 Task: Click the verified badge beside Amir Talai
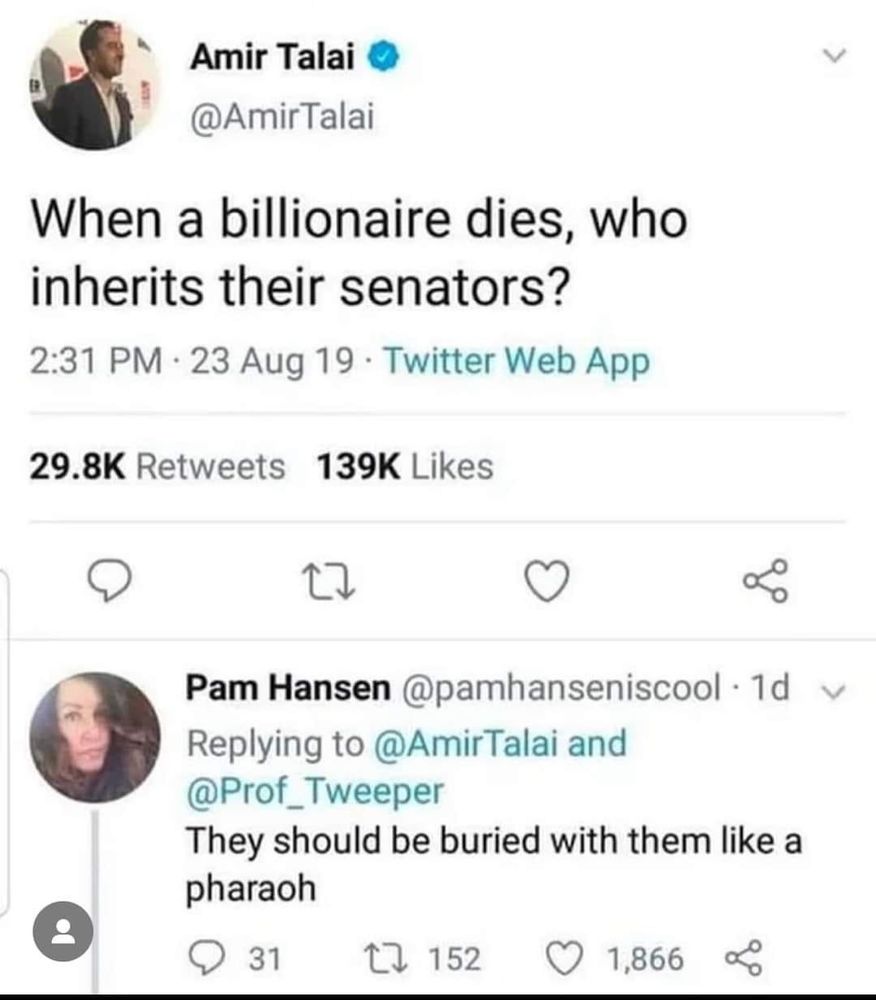(x=385, y=59)
